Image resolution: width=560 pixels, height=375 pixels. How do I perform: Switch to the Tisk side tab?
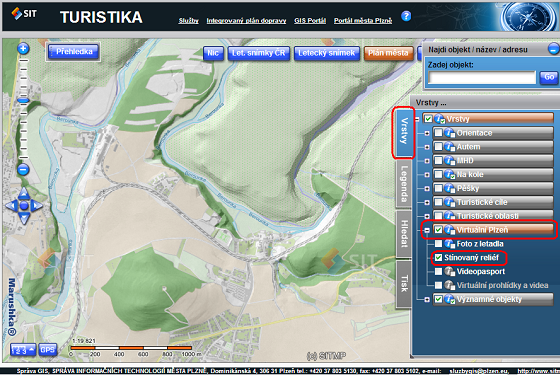[404, 284]
